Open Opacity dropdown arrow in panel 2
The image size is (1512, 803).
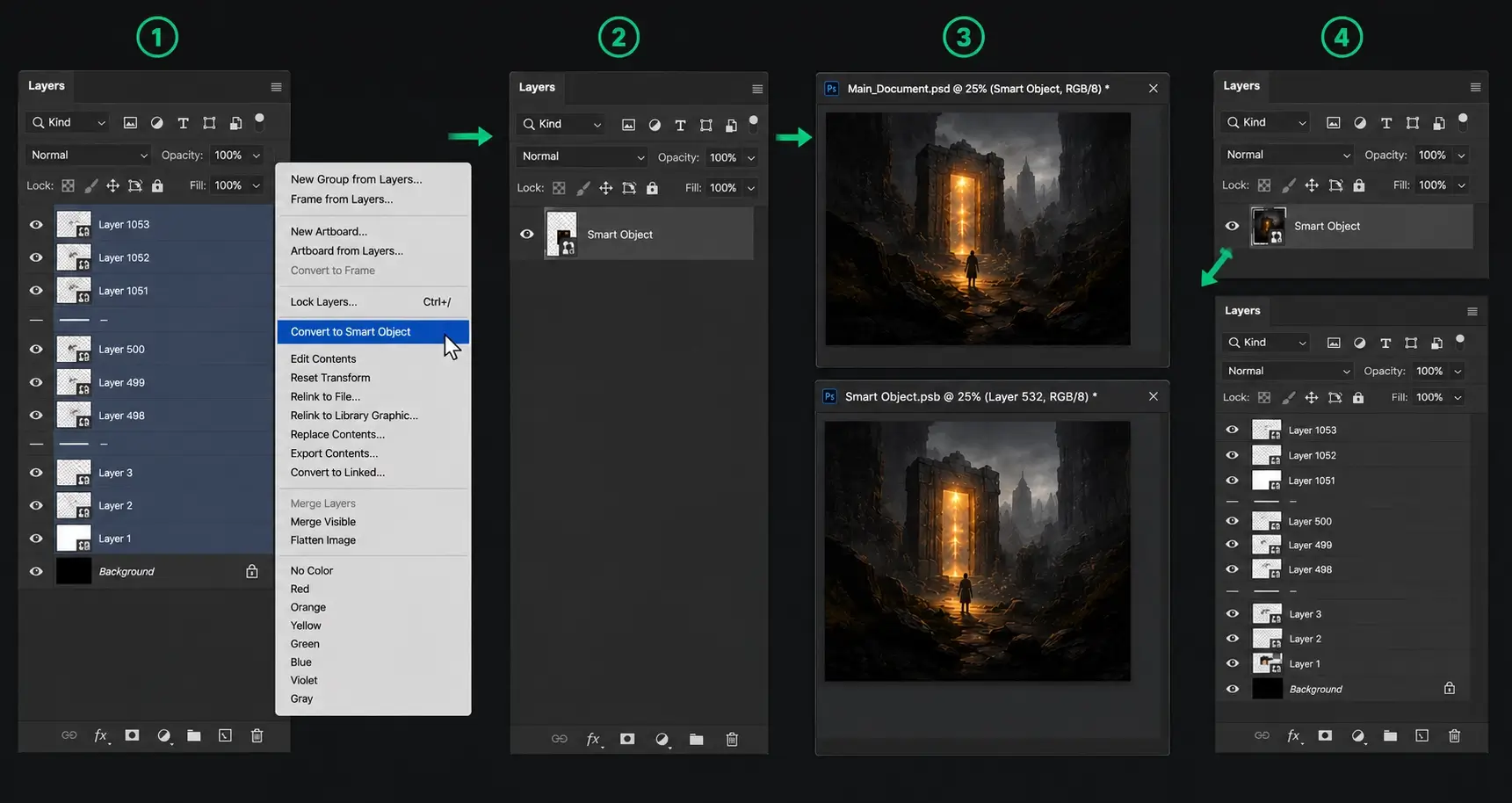click(751, 158)
